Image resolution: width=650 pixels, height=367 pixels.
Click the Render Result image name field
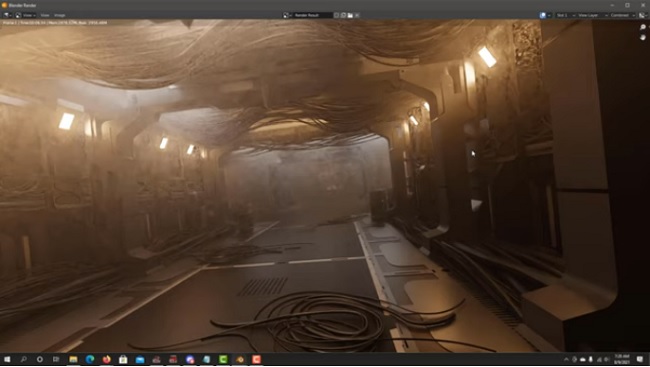click(x=313, y=15)
